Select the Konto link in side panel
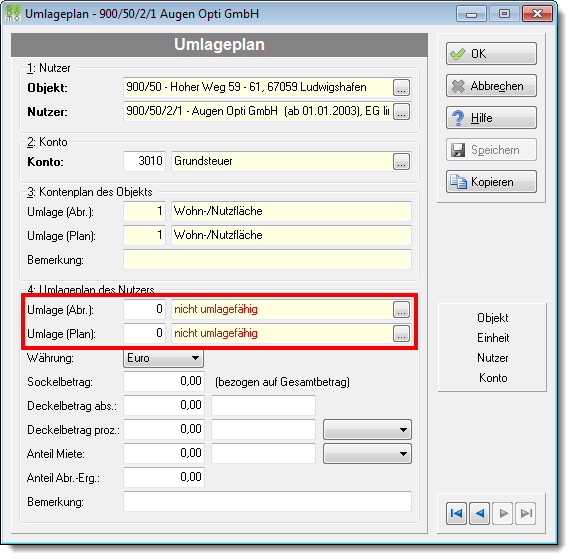 (493, 378)
